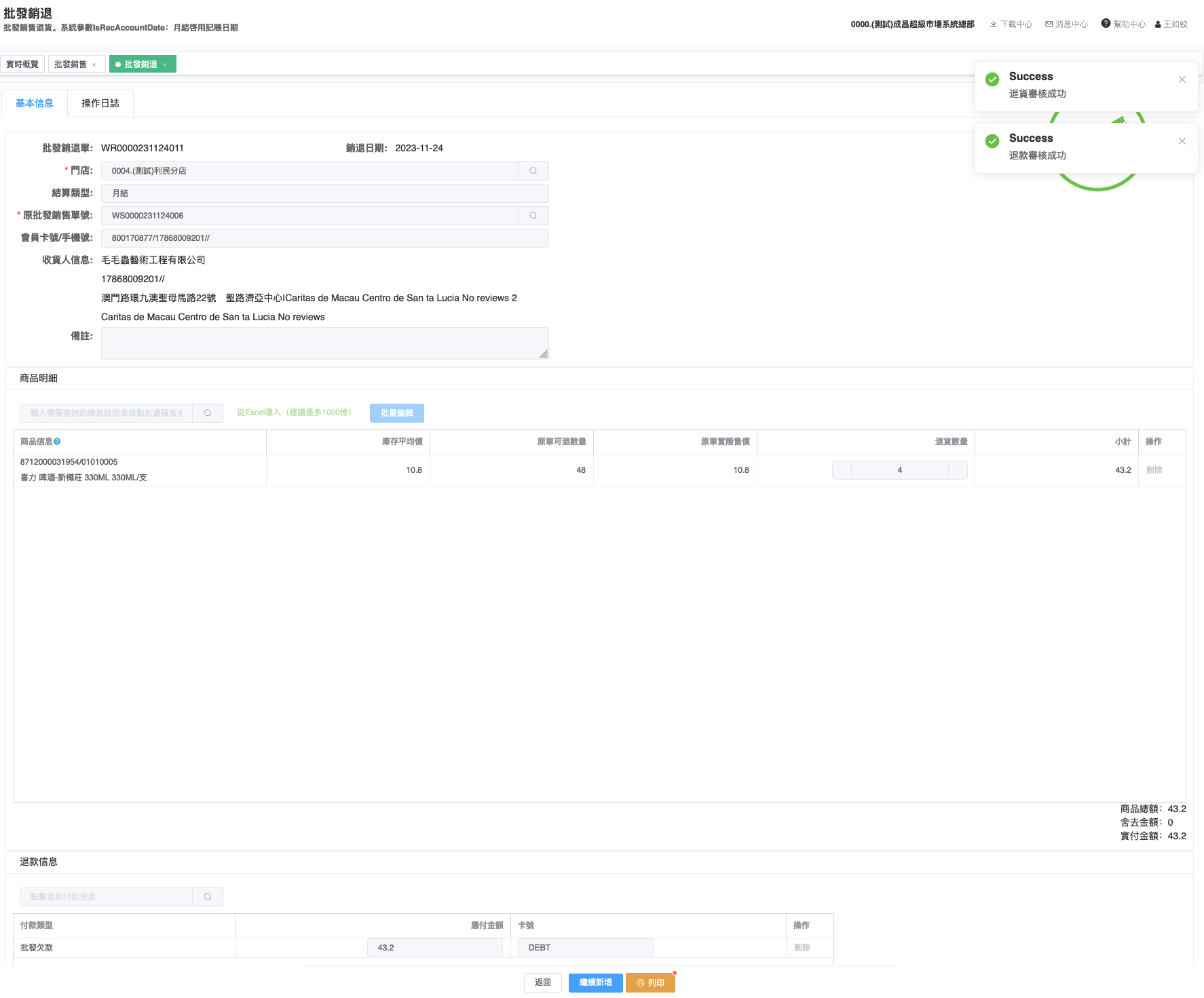Click into the 備註 remarks text area
1204x998 pixels.
[324, 343]
